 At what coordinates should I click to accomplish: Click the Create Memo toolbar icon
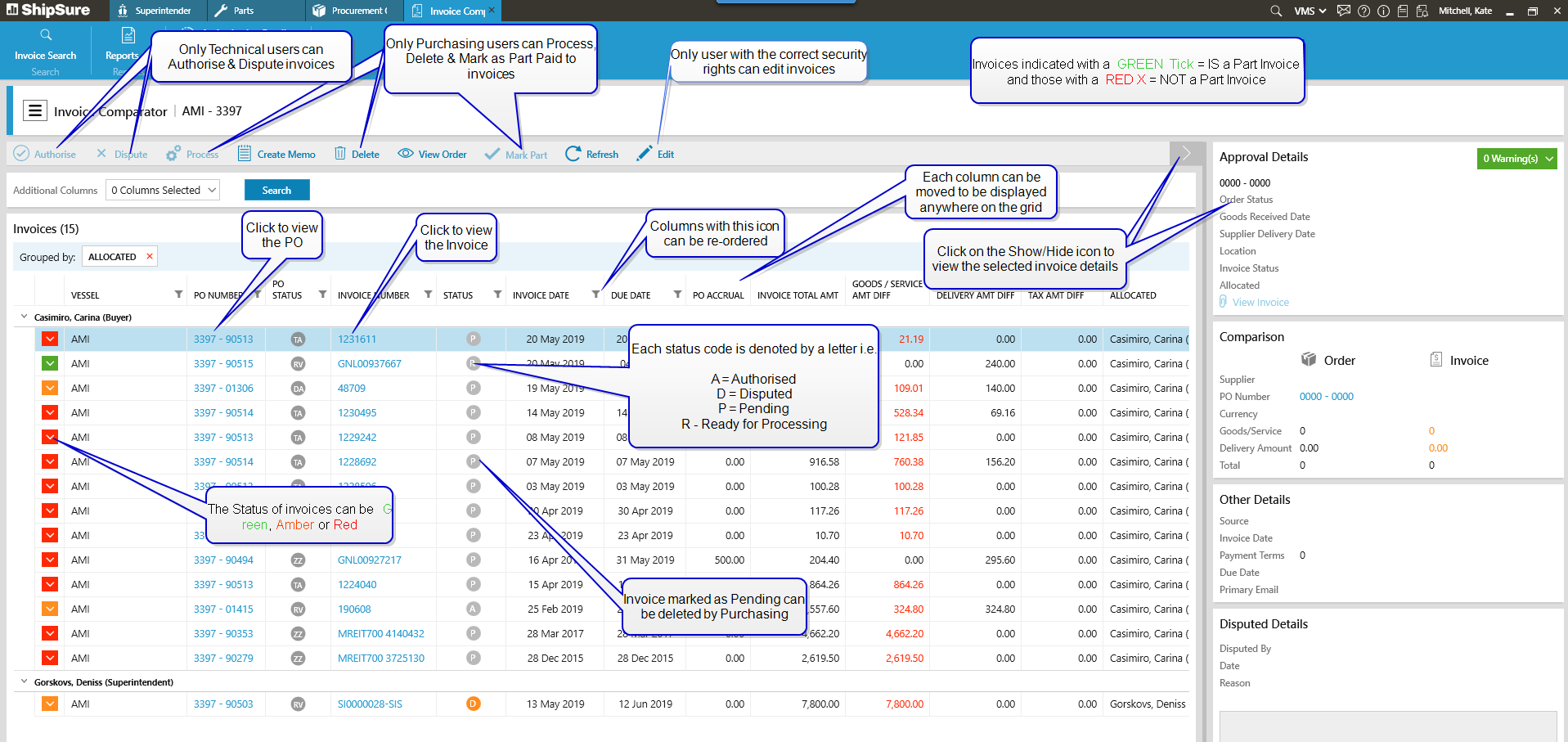[x=245, y=154]
